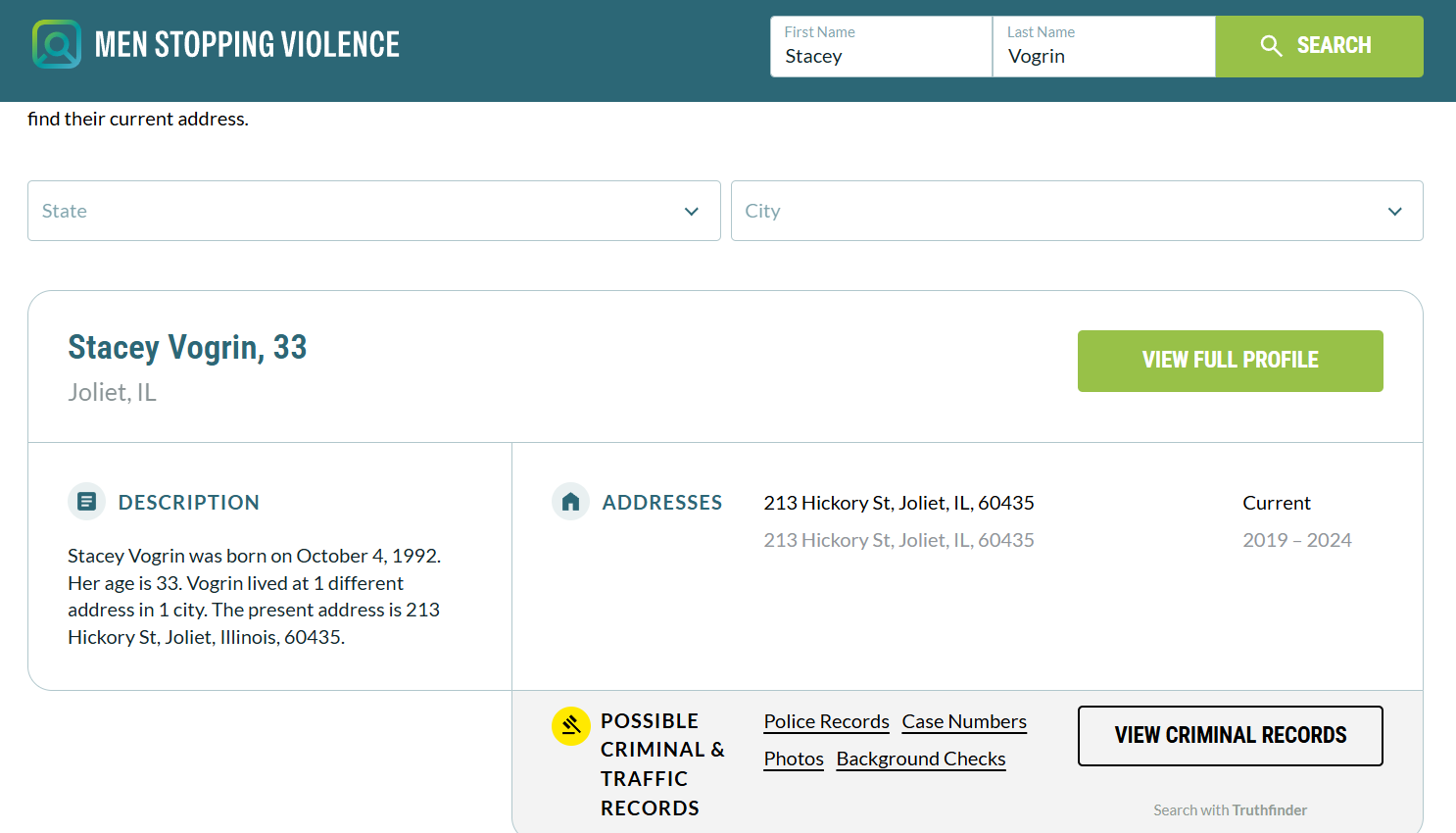
Task: Click the Men Stopping Violence logo icon
Action: (x=57, y=44)
